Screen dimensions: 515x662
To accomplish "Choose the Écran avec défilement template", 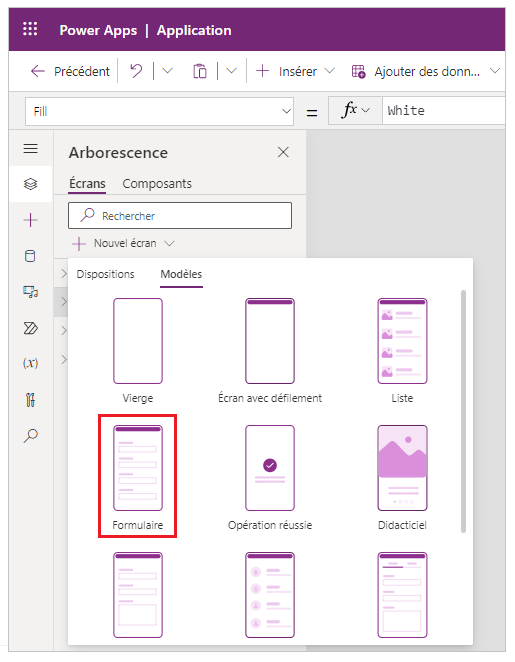I will click(x=270, y=350).
